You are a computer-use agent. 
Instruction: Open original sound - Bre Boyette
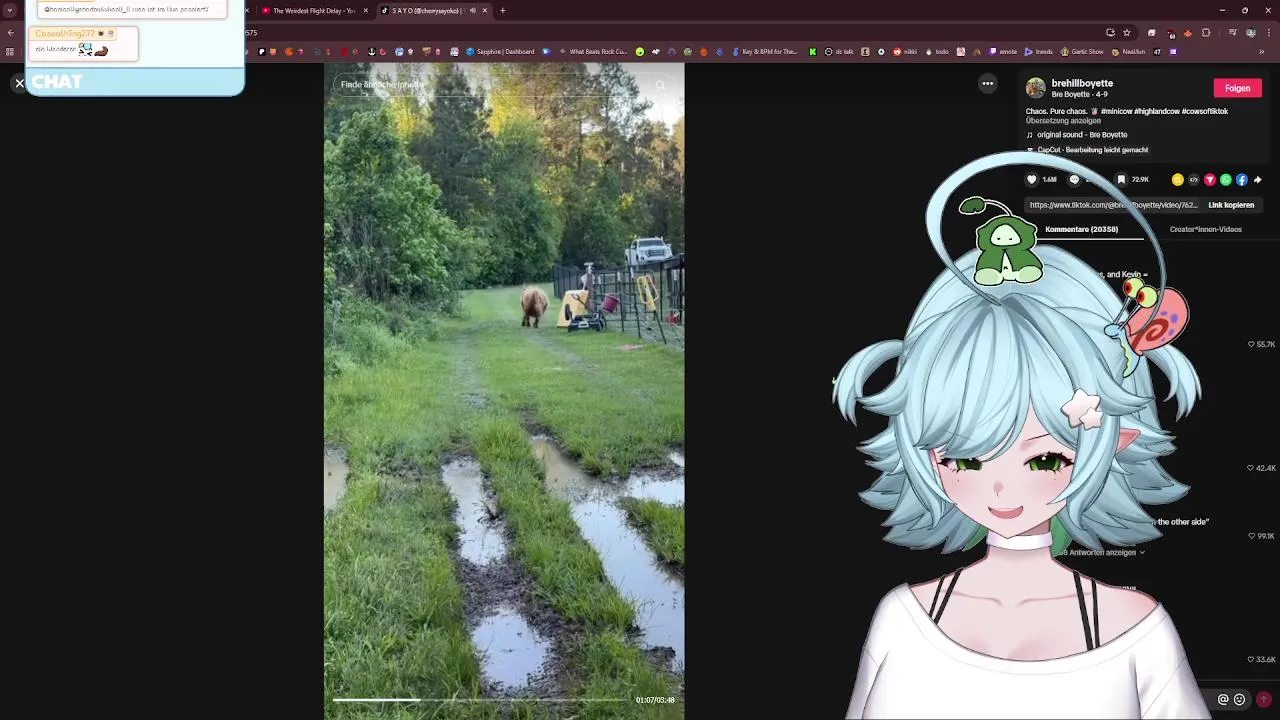(1081, 135)
